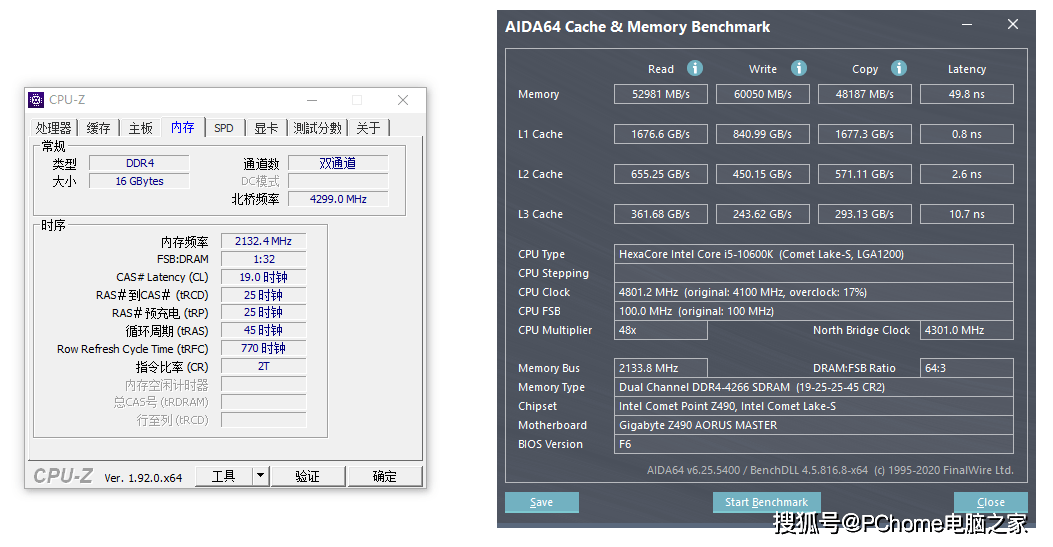Click the L1 Cache Read value 1676.6 GB/s

click(x=661, y=134)
